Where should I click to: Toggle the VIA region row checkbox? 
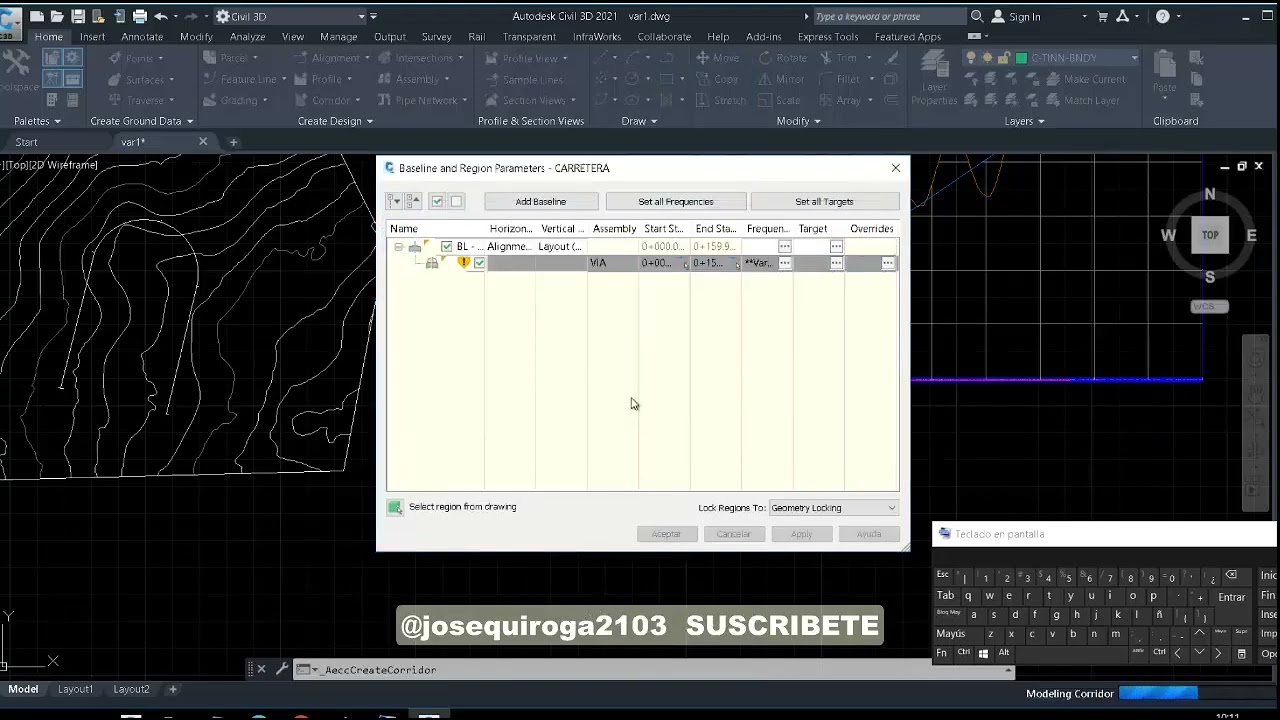point(480,263)
